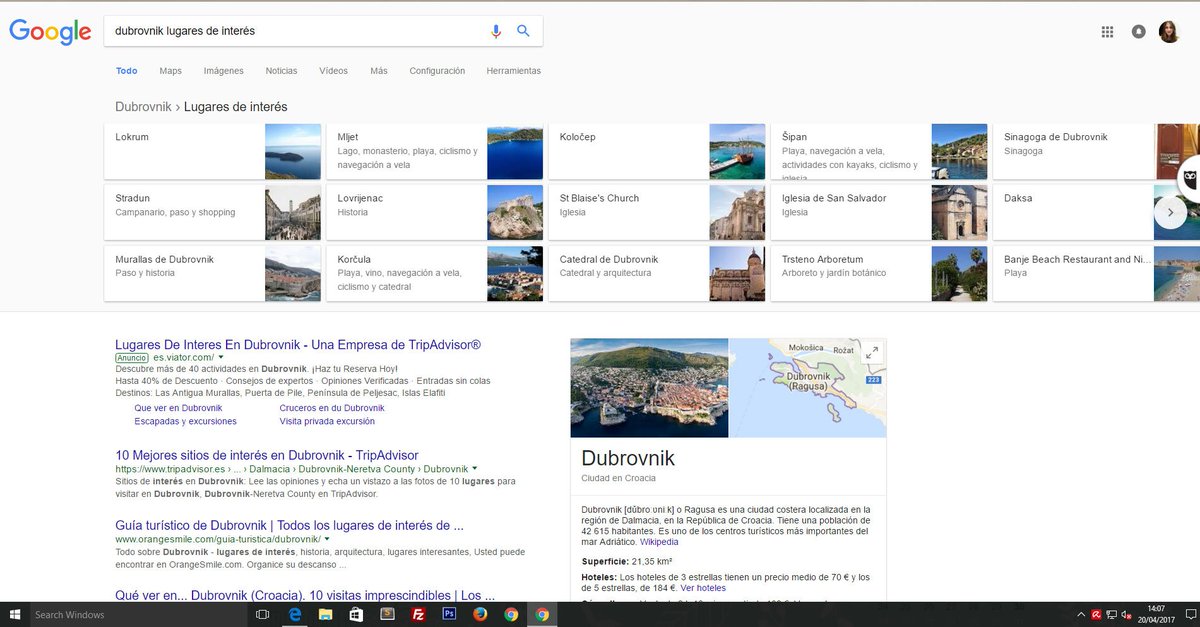Open the Lokrum place card
1200x627 pixels.
(212, 151)
